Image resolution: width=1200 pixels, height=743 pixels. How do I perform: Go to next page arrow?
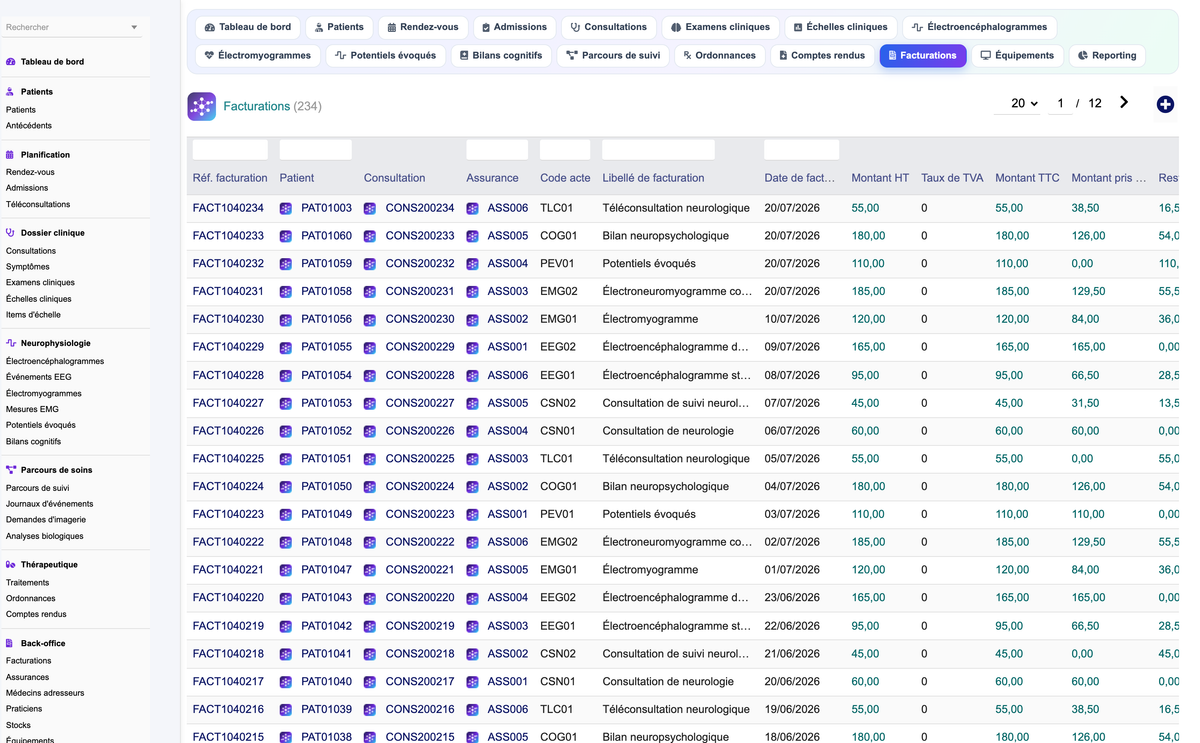(x=1124, y=102)
